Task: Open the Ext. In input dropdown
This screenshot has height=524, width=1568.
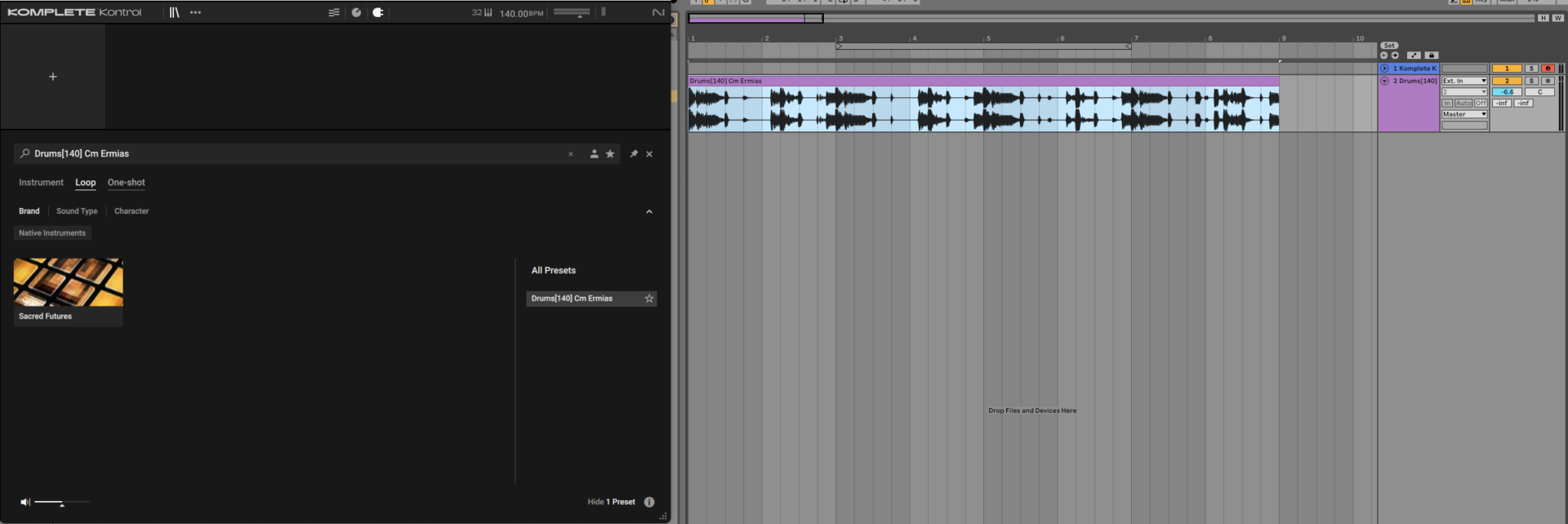Action: pos(1463,81)
